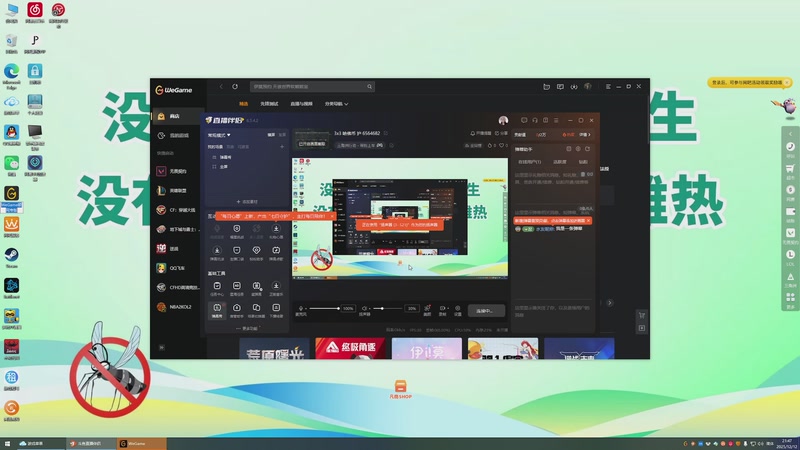Add a new scene with plus icon

[282, 147]
